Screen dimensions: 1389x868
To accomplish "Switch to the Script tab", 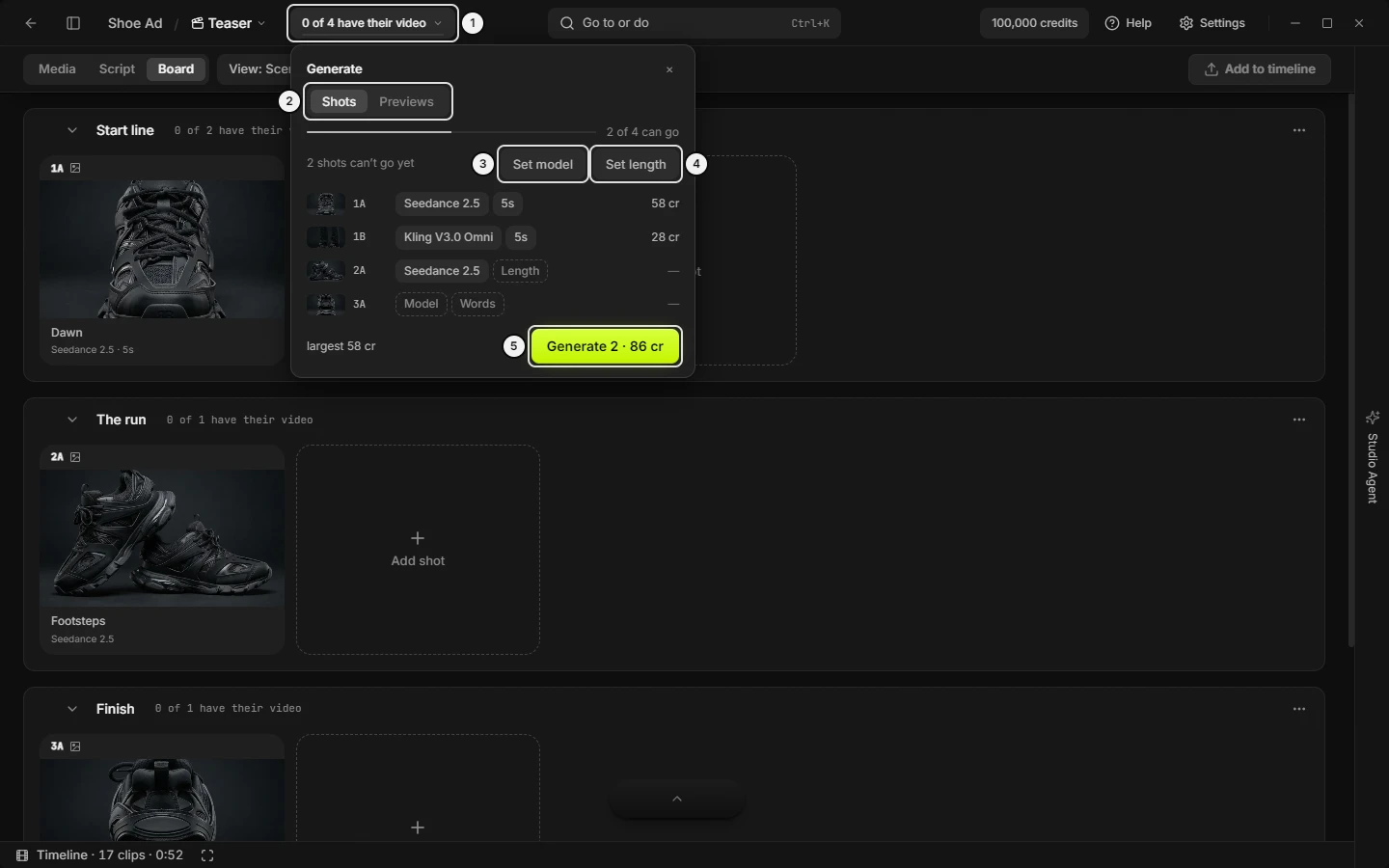I will [x=117, y=69].
